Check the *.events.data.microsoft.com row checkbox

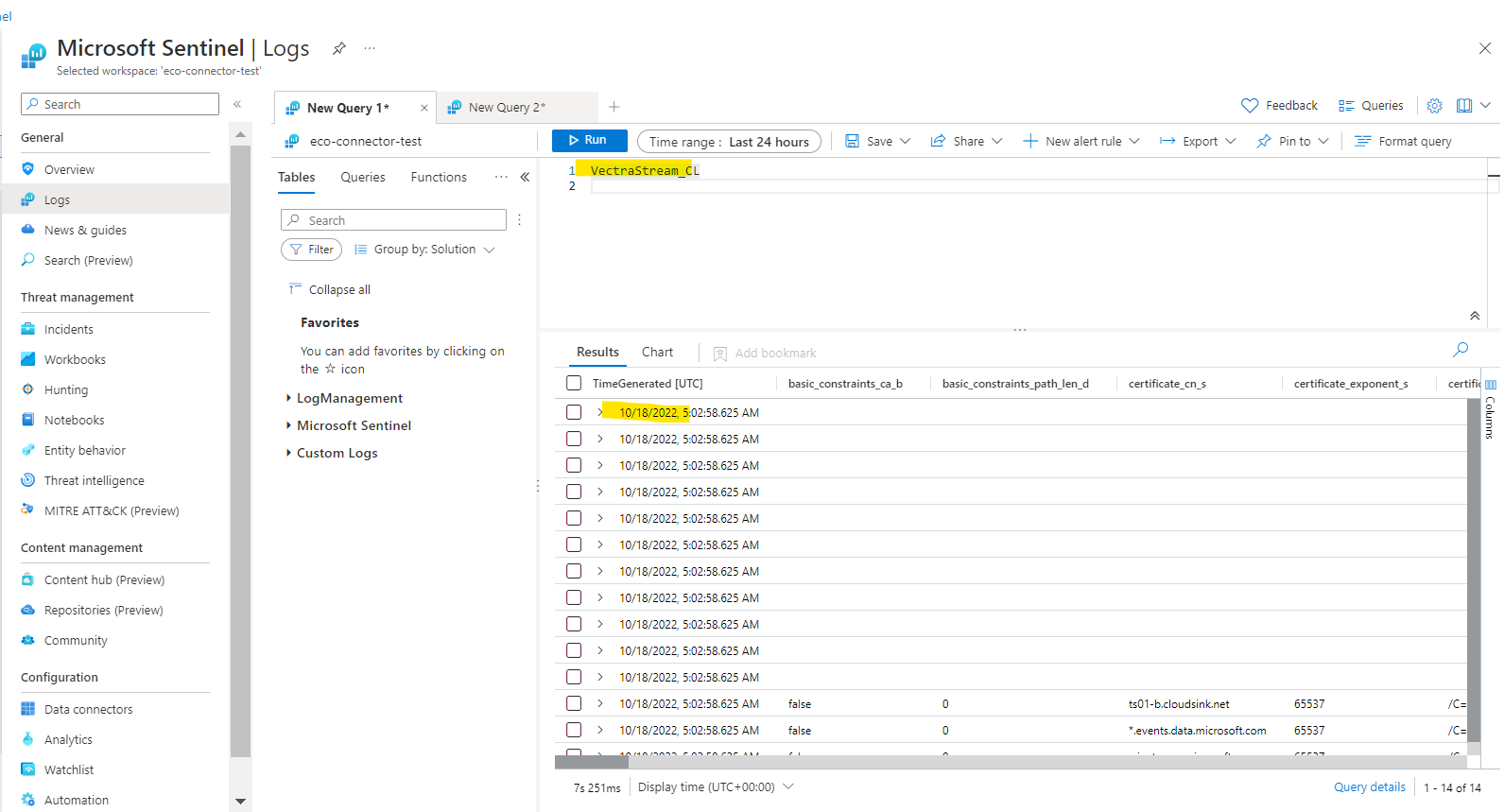(x=574, y=730)
